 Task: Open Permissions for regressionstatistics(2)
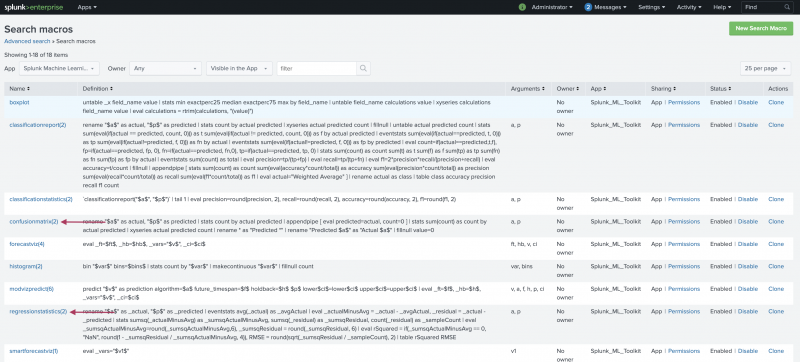(x=684, y=312)
